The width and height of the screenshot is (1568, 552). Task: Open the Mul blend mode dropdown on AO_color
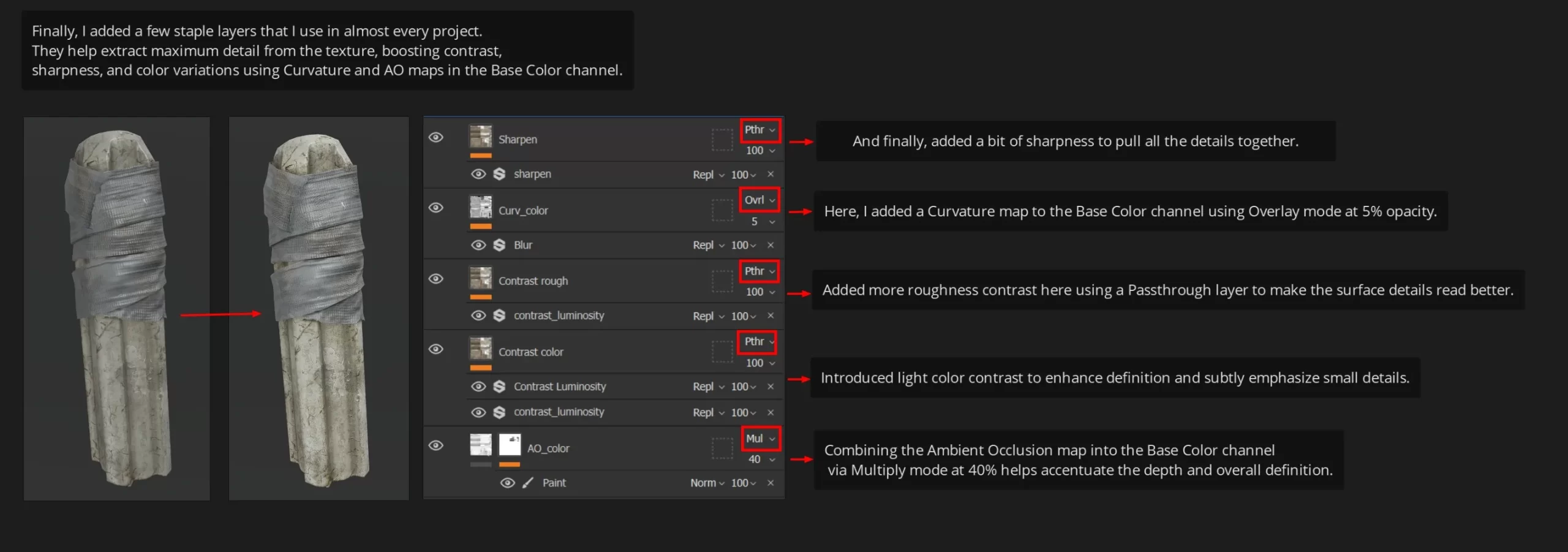pyautogui.click(x=760, y=439)
